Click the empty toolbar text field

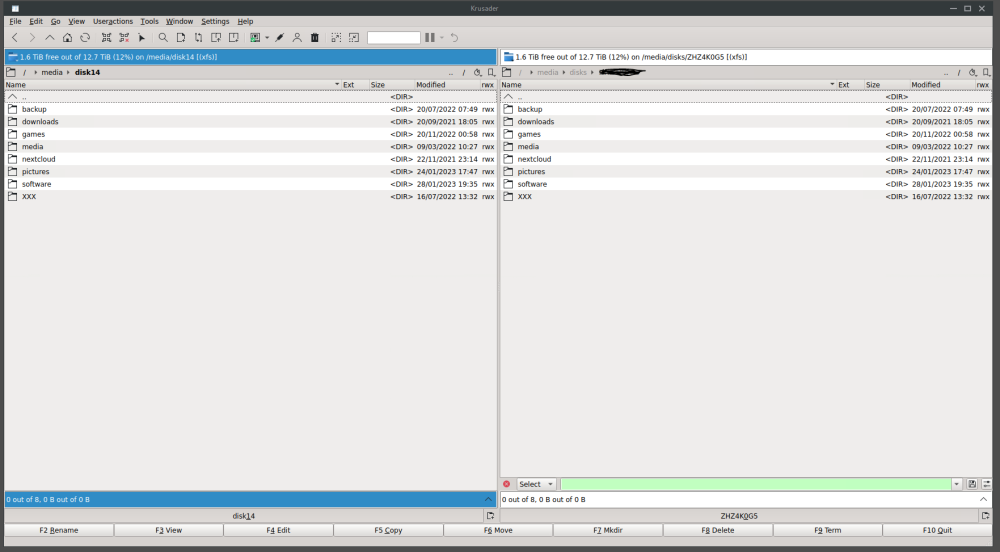(393, 38)
